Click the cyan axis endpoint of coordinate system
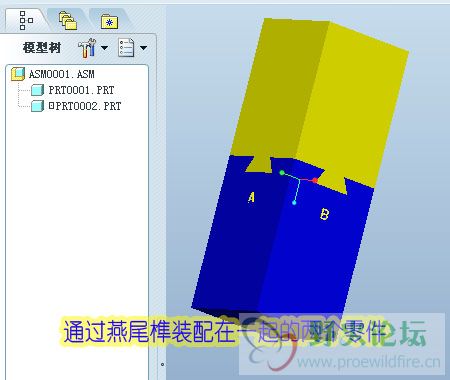 tap(294, 203)
